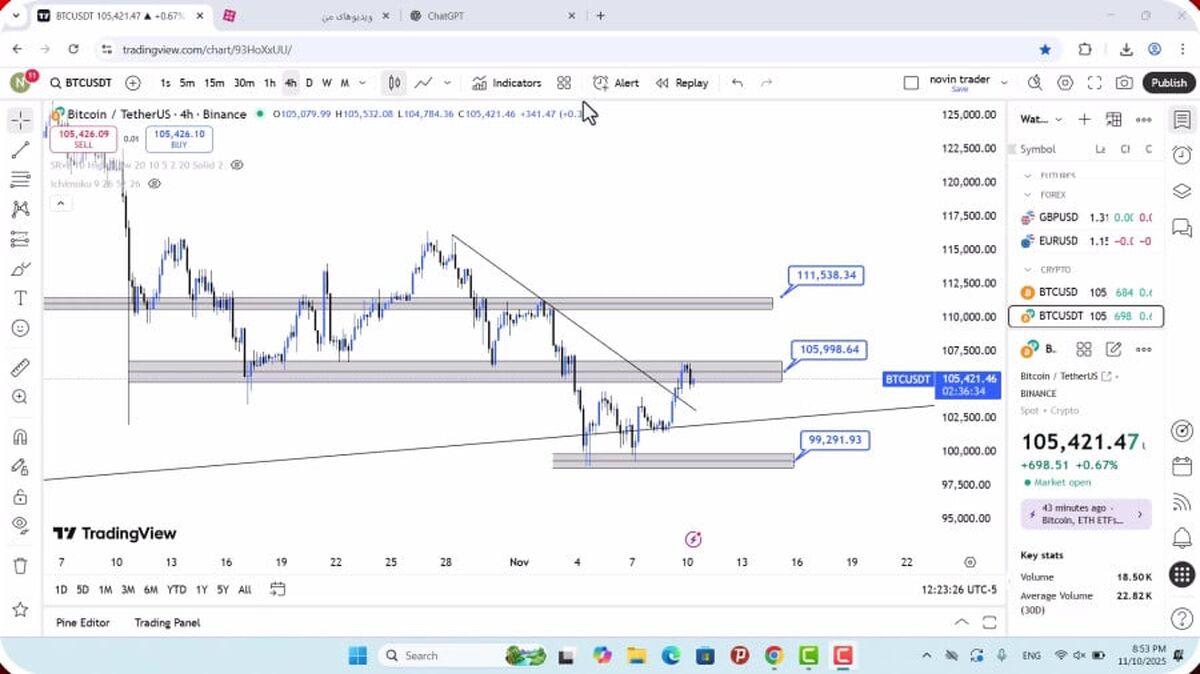Toggle lock all drawings

coord(20,496)
